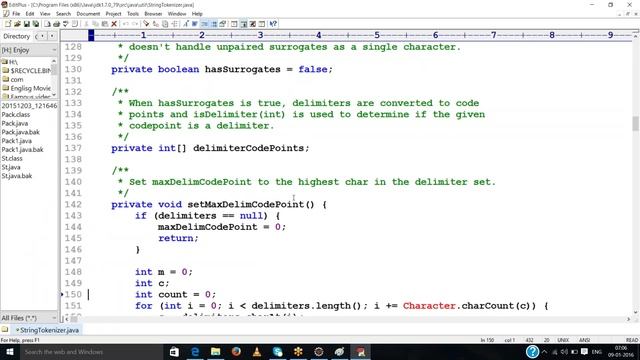Image resolution: width=640 pixels, height=360 pixels.
Task: Click the Undo toolbar icon
Action: tap(125, 24)
